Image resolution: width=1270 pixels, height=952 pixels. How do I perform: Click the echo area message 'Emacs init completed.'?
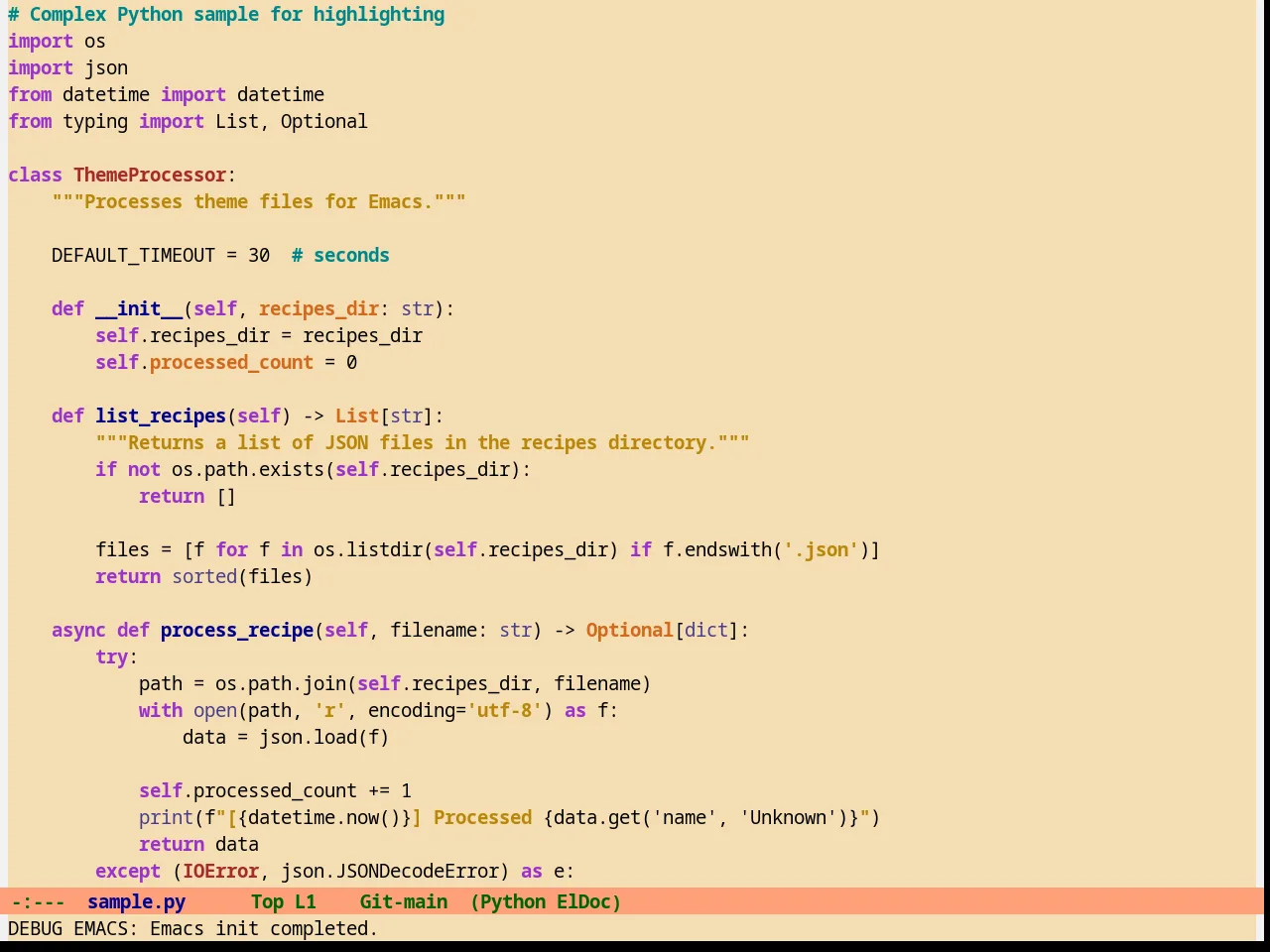pos(264,928)
